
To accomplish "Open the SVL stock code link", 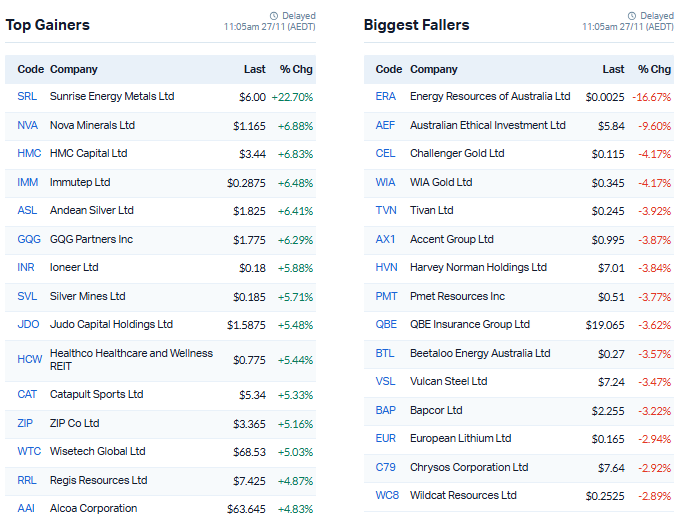I will coord(27,296).
